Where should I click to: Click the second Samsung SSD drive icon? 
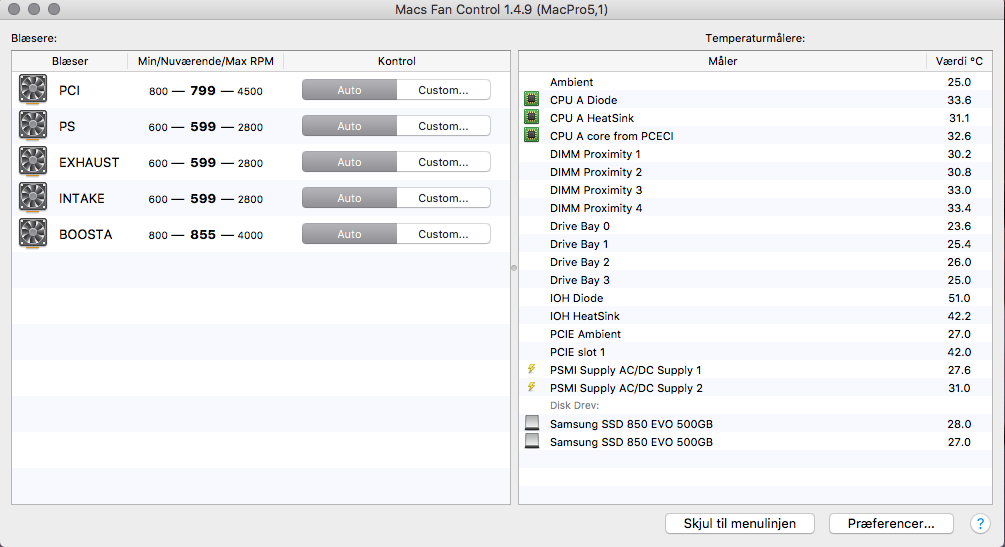tap(532, 441)
